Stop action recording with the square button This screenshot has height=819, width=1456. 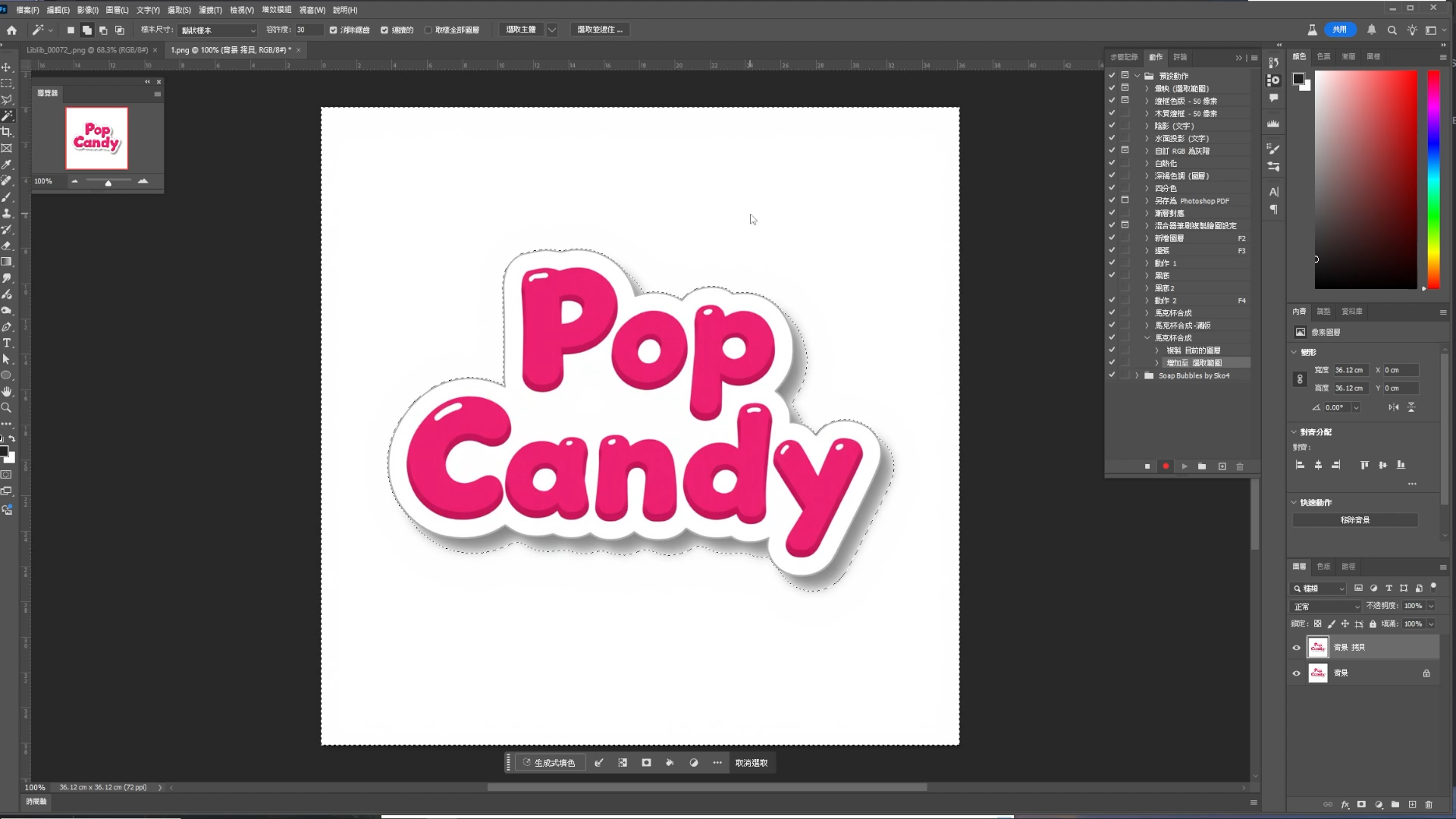click(x=1147, y=466)
